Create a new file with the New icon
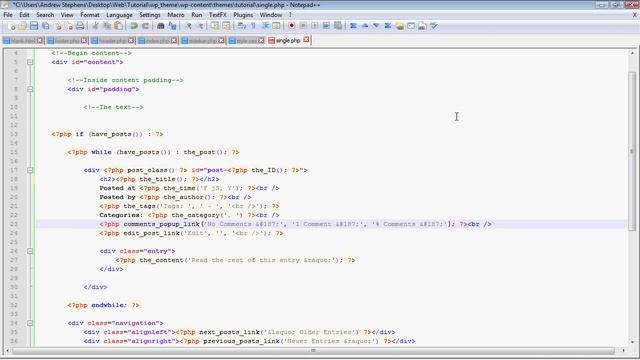The image size is (640, 360). 11,26
